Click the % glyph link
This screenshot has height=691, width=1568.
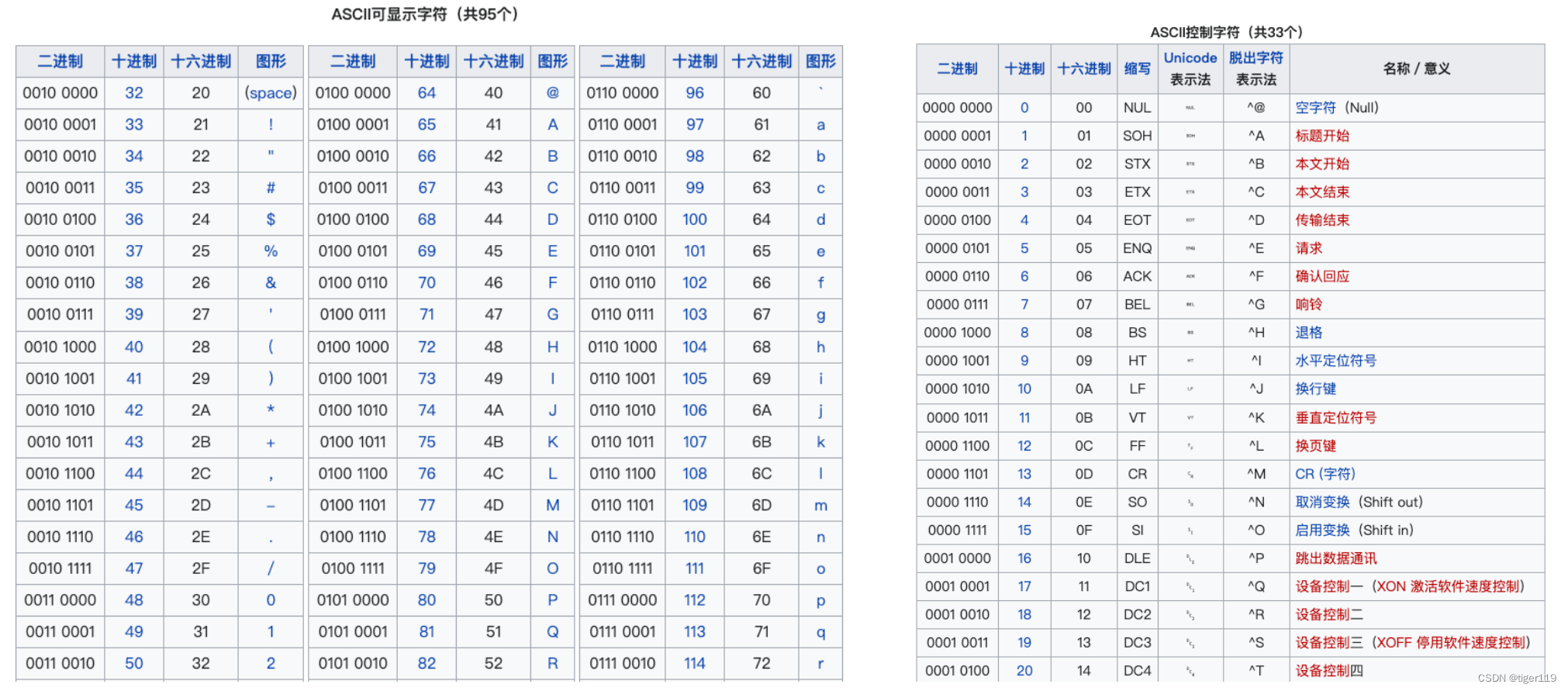271,251
